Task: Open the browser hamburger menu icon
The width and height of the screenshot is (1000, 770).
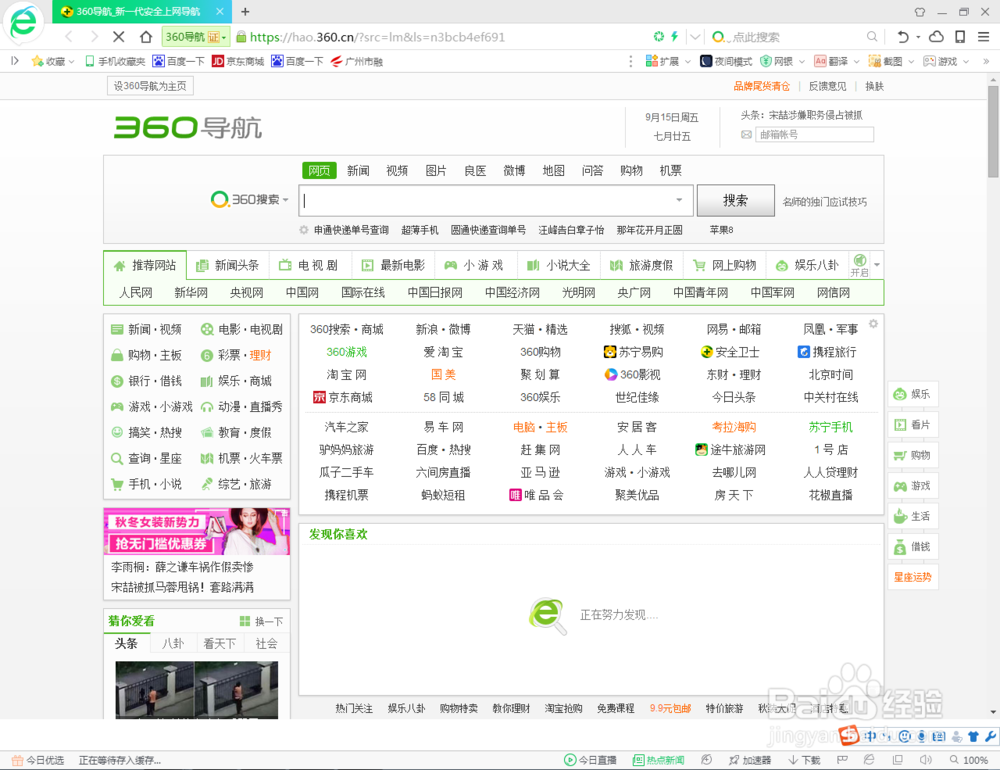Action: [x=982, y=37]
